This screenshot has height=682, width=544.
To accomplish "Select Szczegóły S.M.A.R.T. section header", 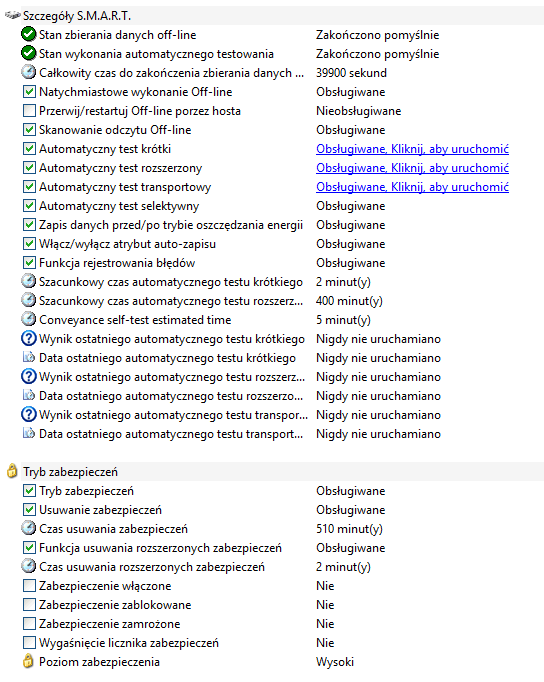I will (77, 16).
